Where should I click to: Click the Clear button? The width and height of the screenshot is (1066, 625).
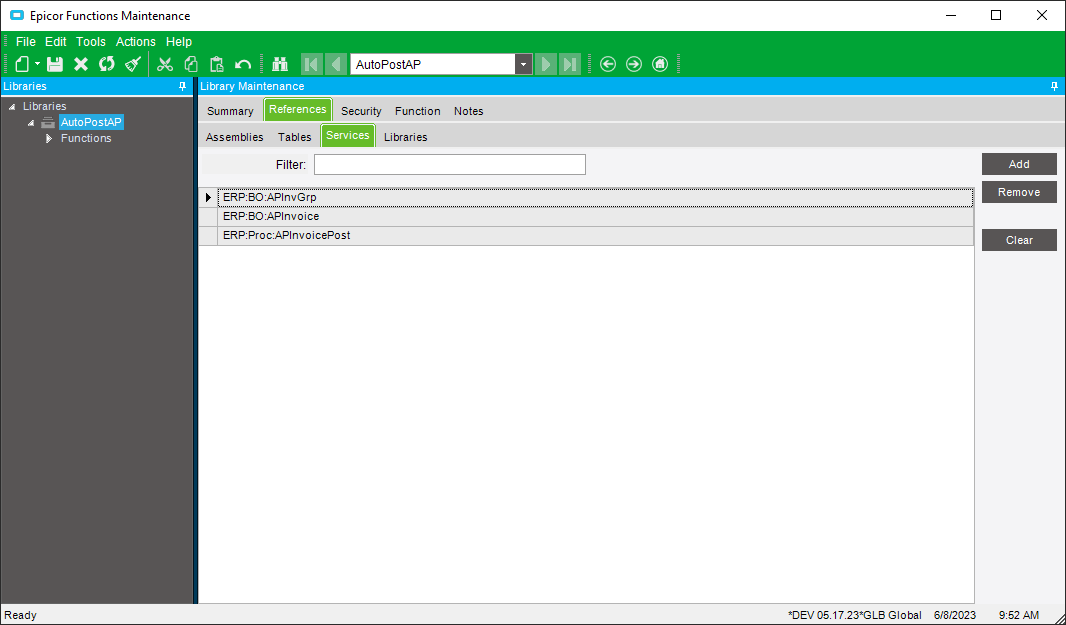click(x=1019, y=240)
